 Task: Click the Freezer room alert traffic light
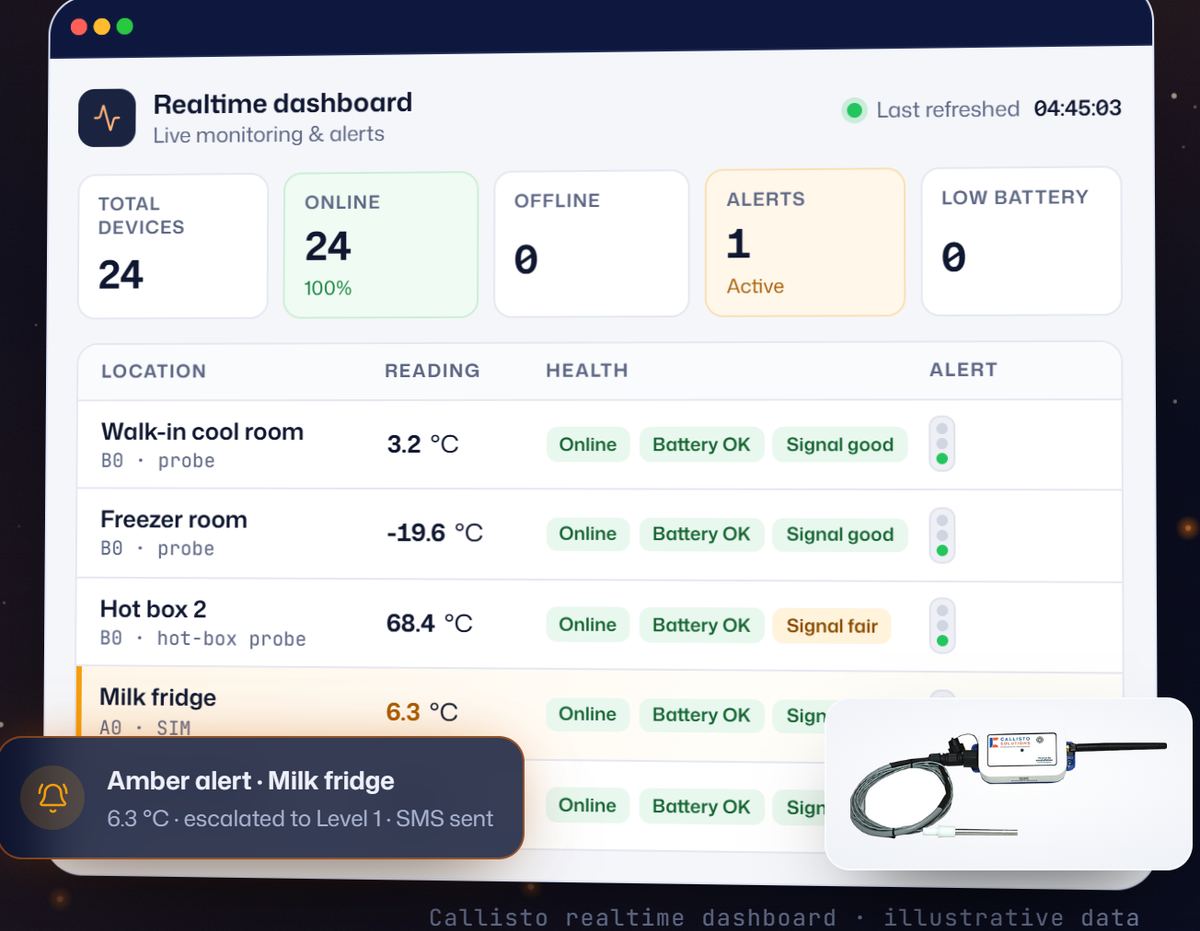941,535
